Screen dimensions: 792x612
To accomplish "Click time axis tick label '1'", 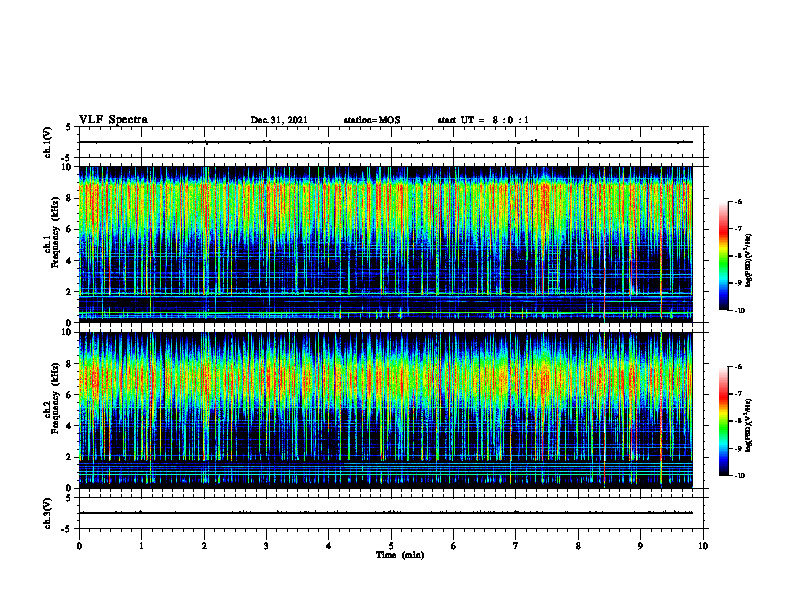I will tap(141, 546).
